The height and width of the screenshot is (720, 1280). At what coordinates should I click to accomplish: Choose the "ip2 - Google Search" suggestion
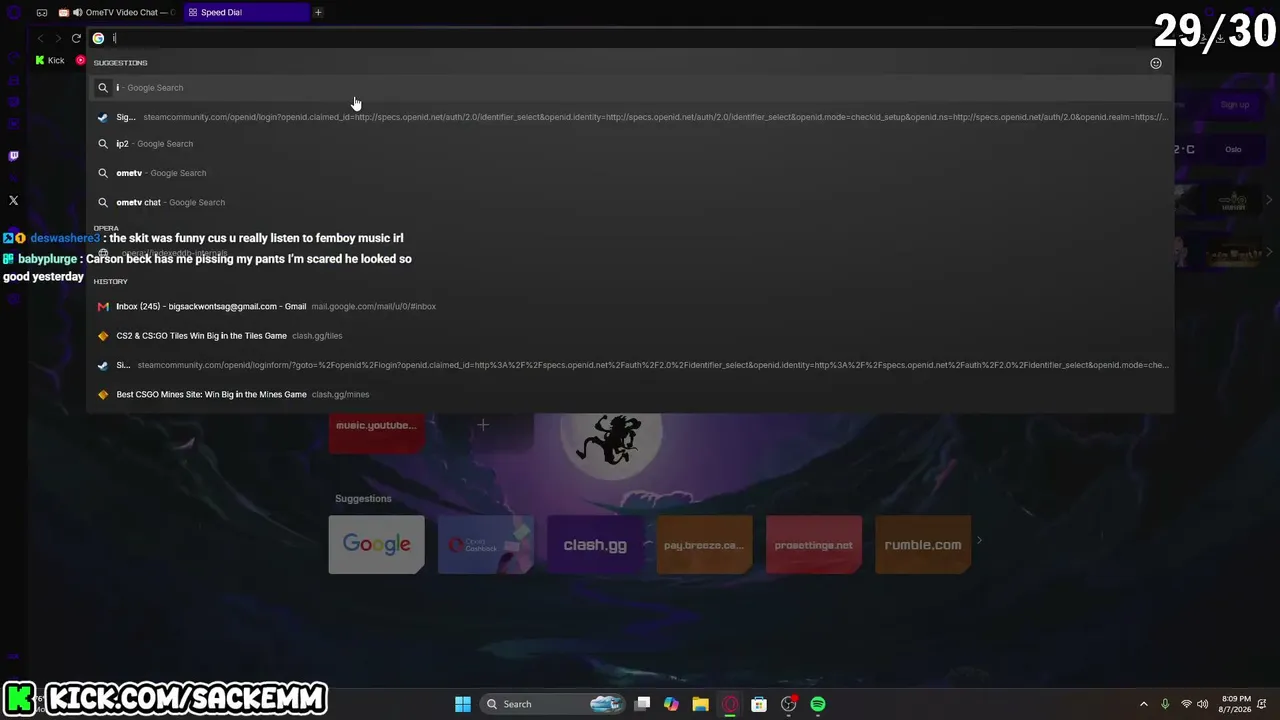[630, 144]
